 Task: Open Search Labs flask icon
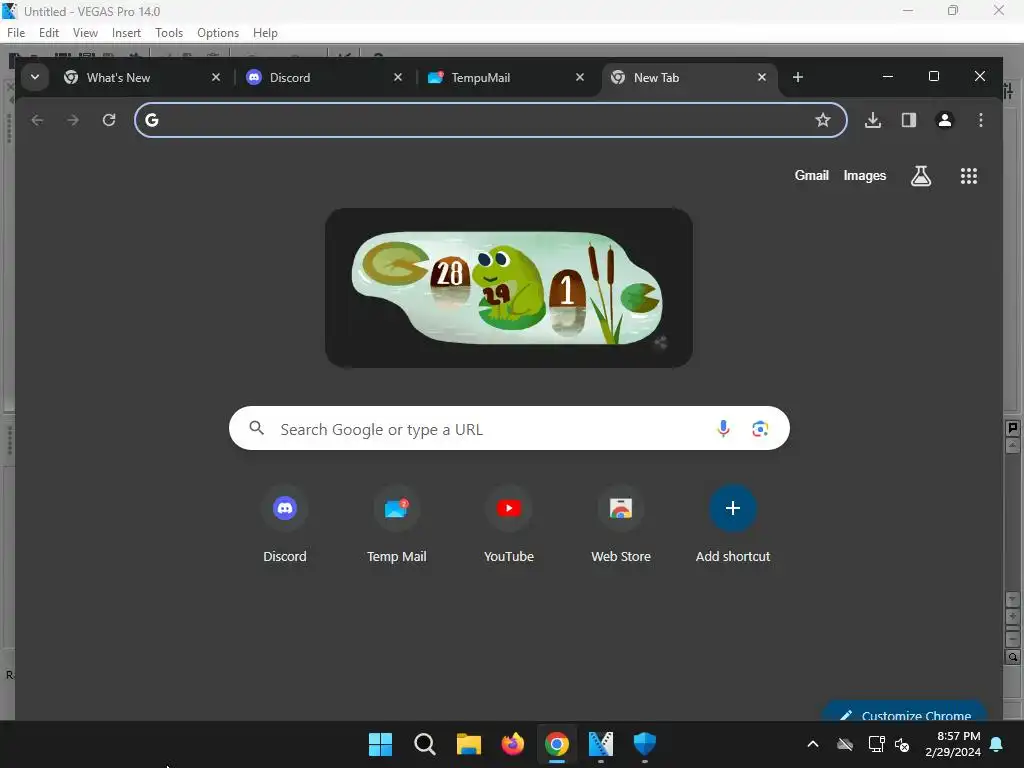921,176
